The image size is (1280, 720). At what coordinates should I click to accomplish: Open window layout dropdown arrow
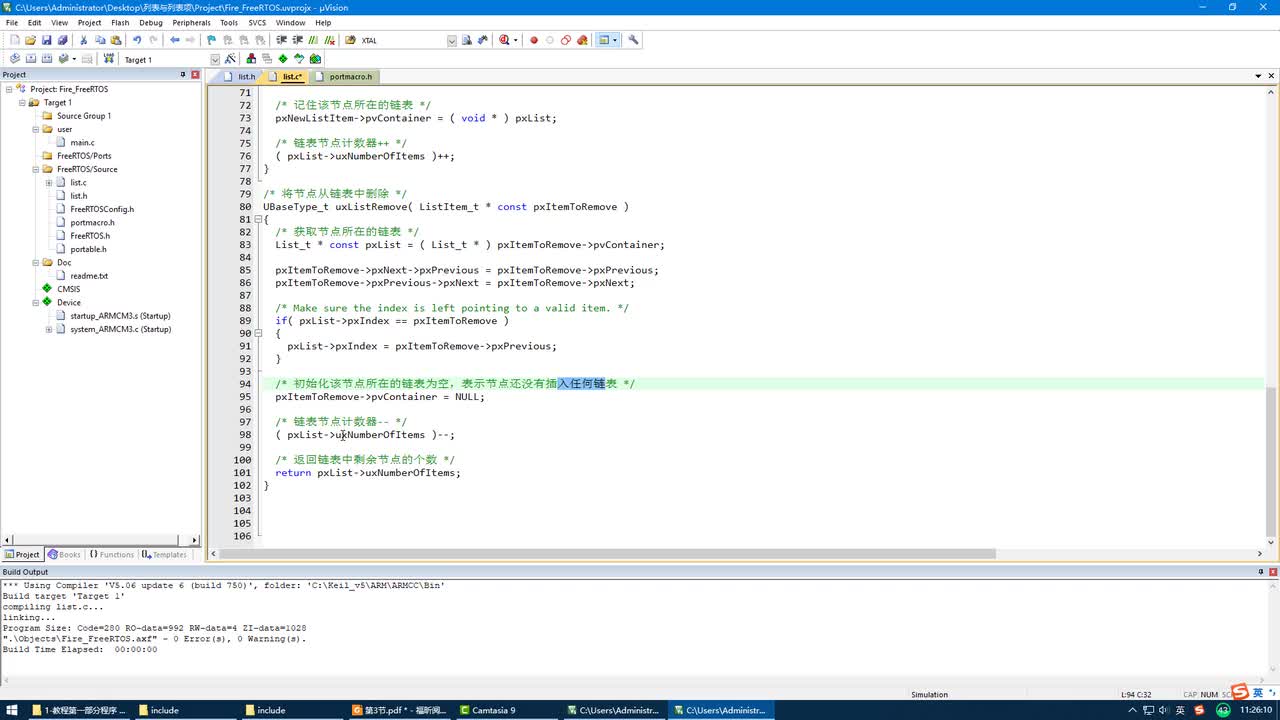click(x=615, y=40)
